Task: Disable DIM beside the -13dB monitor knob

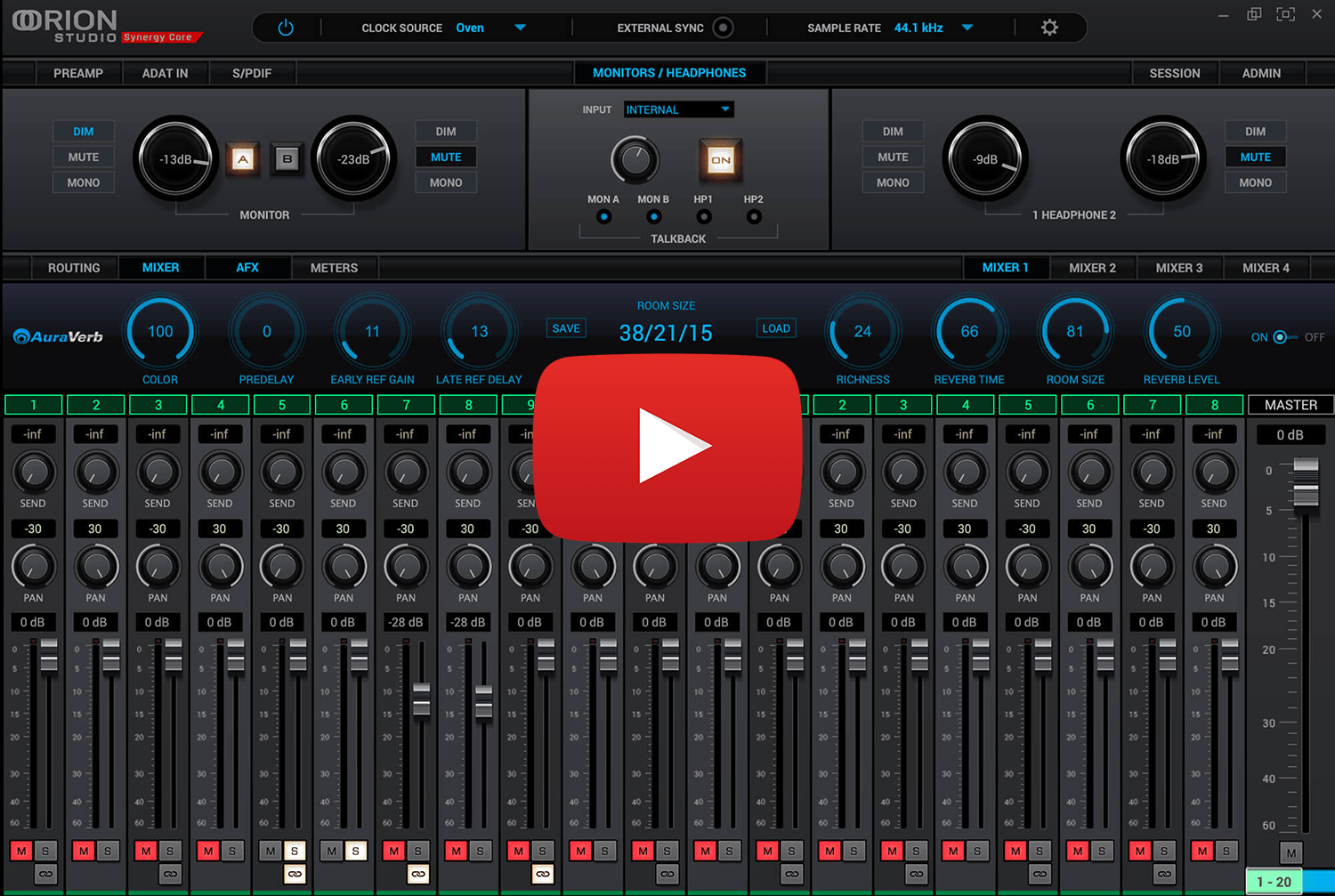Action: 84,132
